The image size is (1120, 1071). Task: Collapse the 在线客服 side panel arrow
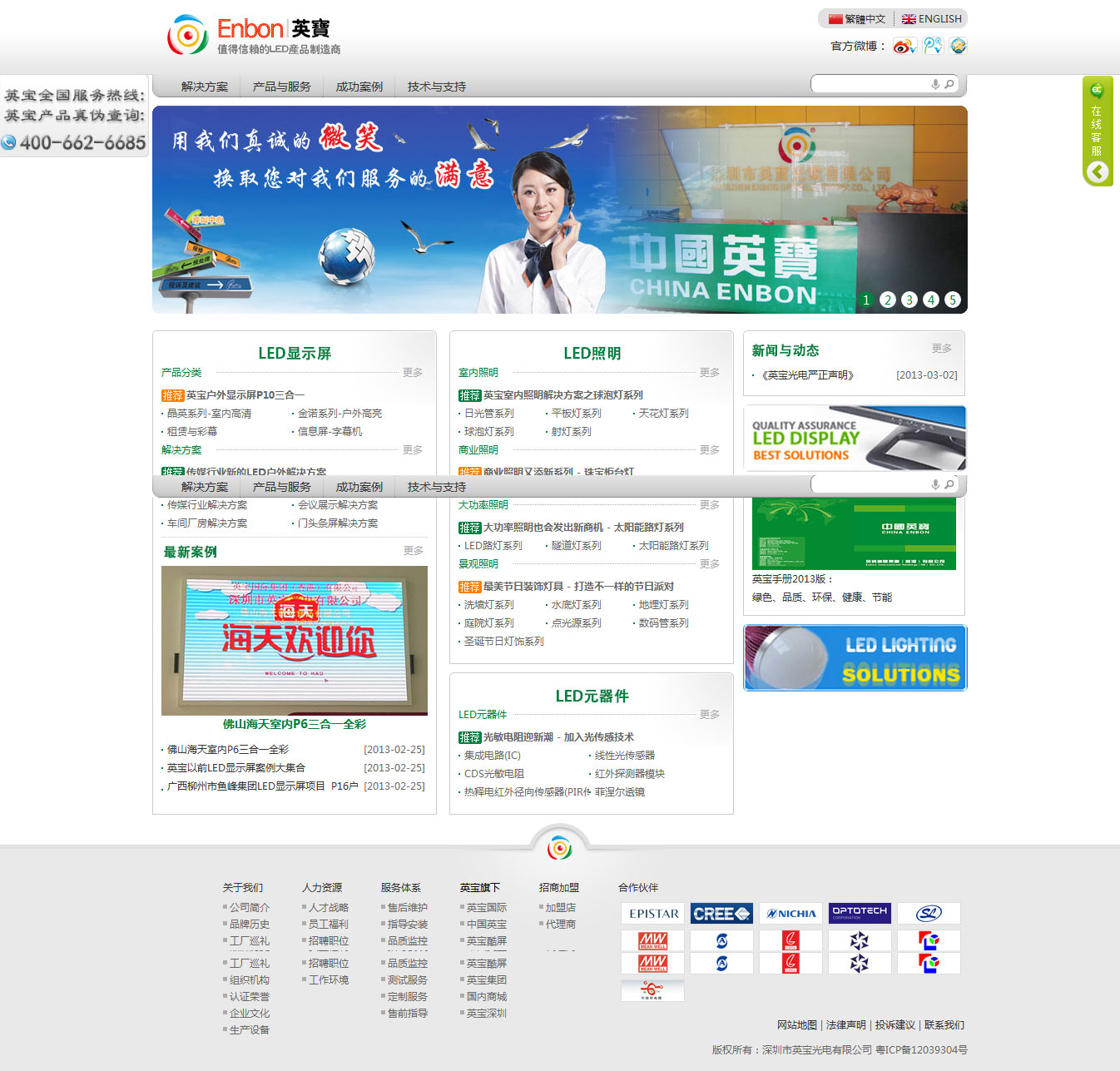click(1098, 172)
